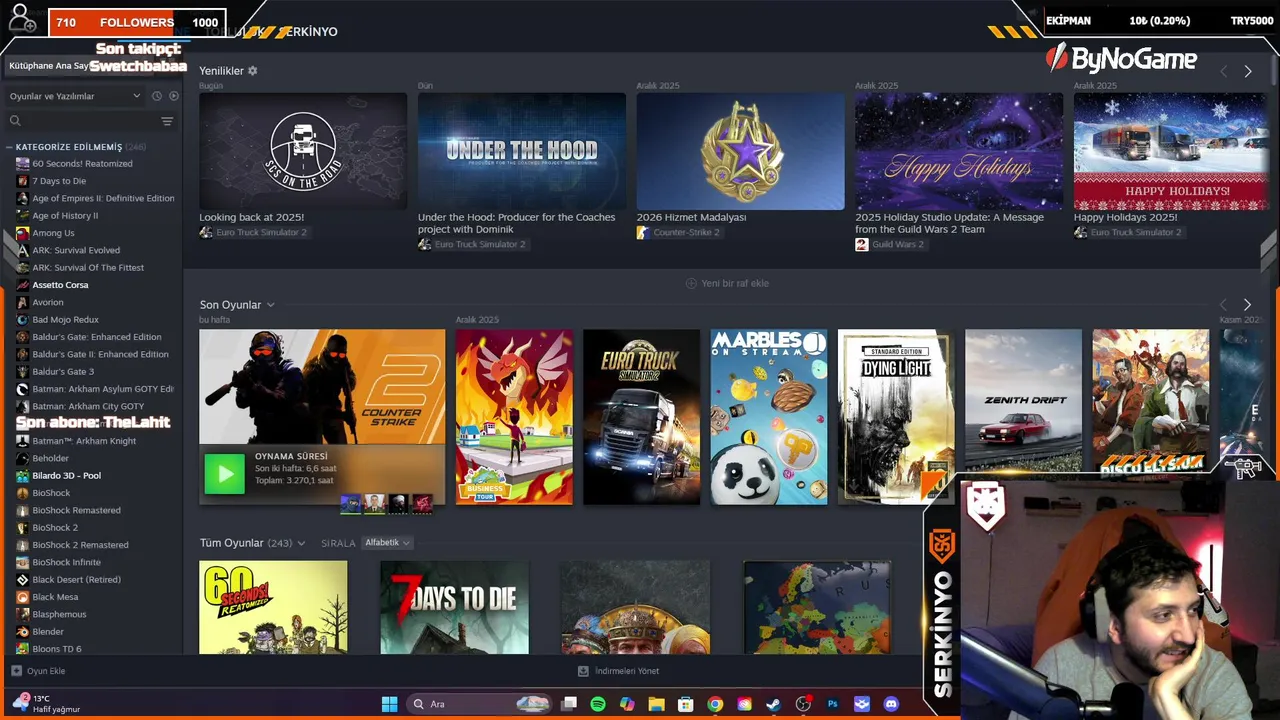The image size is (1280, 720).
Task: Expand the Son Oyunlar shelf menu
Action: point(270,305)
